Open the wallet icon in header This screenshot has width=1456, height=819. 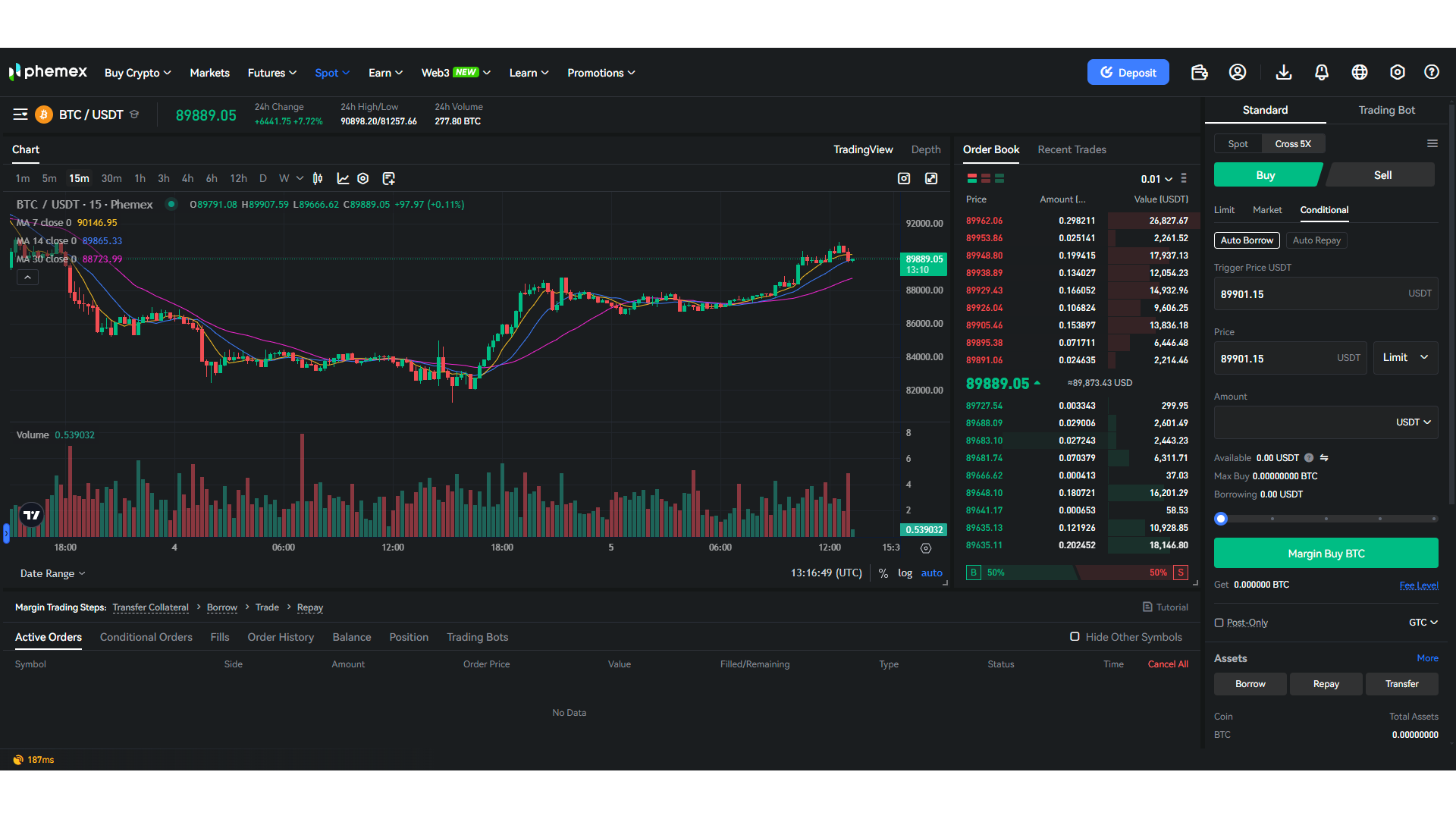(x=1199, y=72)
